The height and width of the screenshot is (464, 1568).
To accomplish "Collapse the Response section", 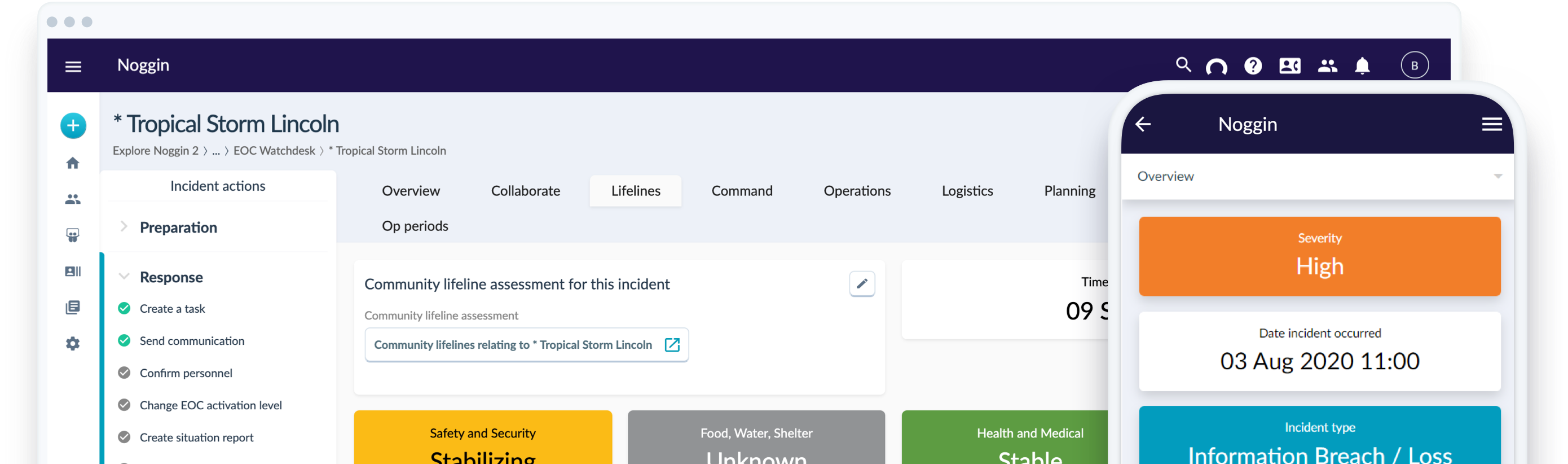I will pyautogui.click(x=124, y=277).
